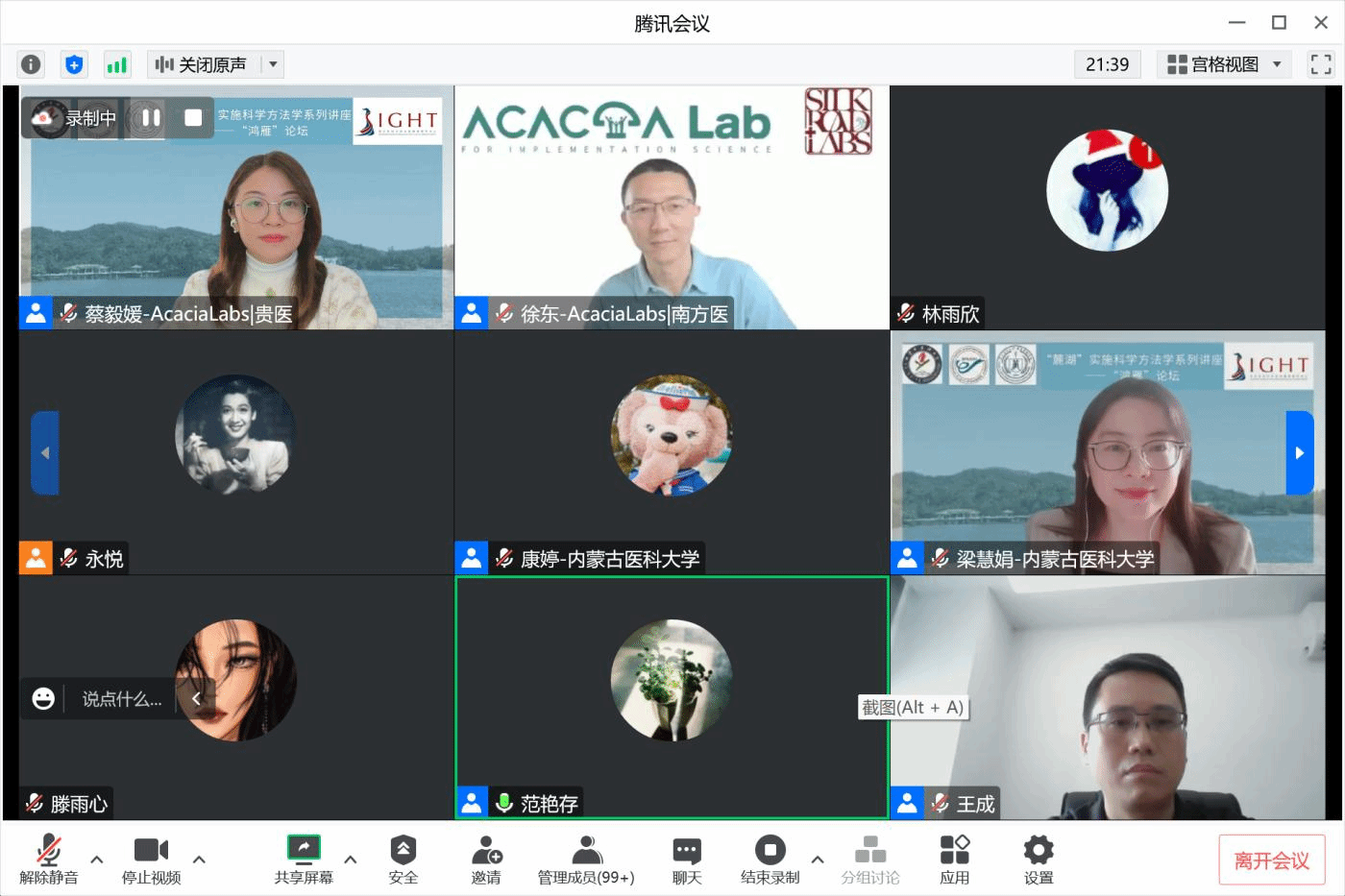Expand the 关闭原声 dropdown arrow
This screenshot has width=1345, height=896.
point(274,64)
